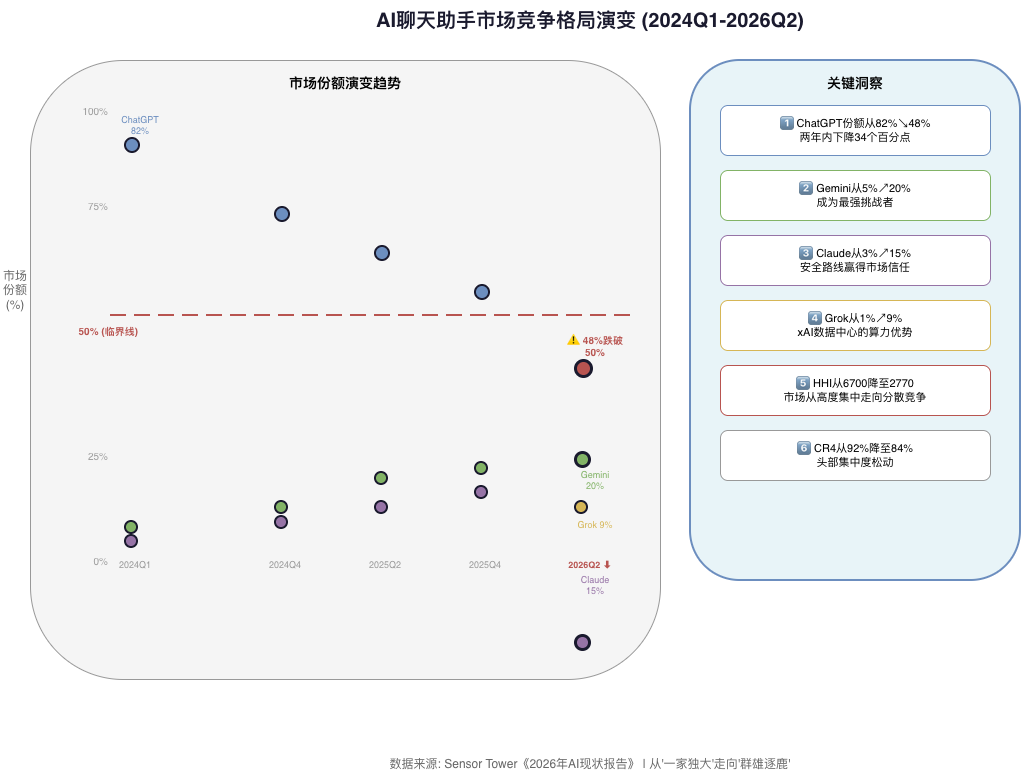The width and height of the screenshot is (1021, 779).
Task: Open the 成为最强挑战者 Gemini insight card
Action: click(x=855, y=195)
